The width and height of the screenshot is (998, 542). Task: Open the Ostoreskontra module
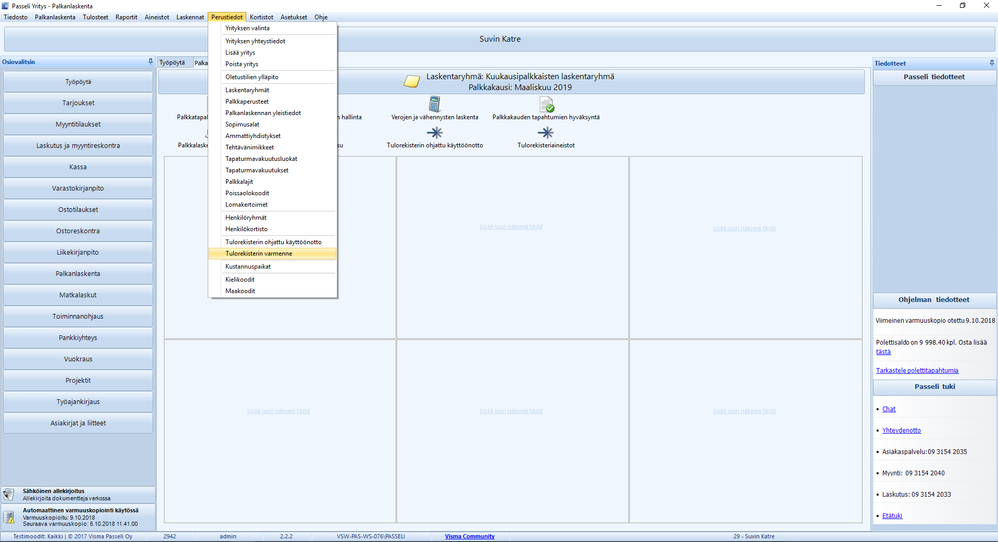[78, 231]
